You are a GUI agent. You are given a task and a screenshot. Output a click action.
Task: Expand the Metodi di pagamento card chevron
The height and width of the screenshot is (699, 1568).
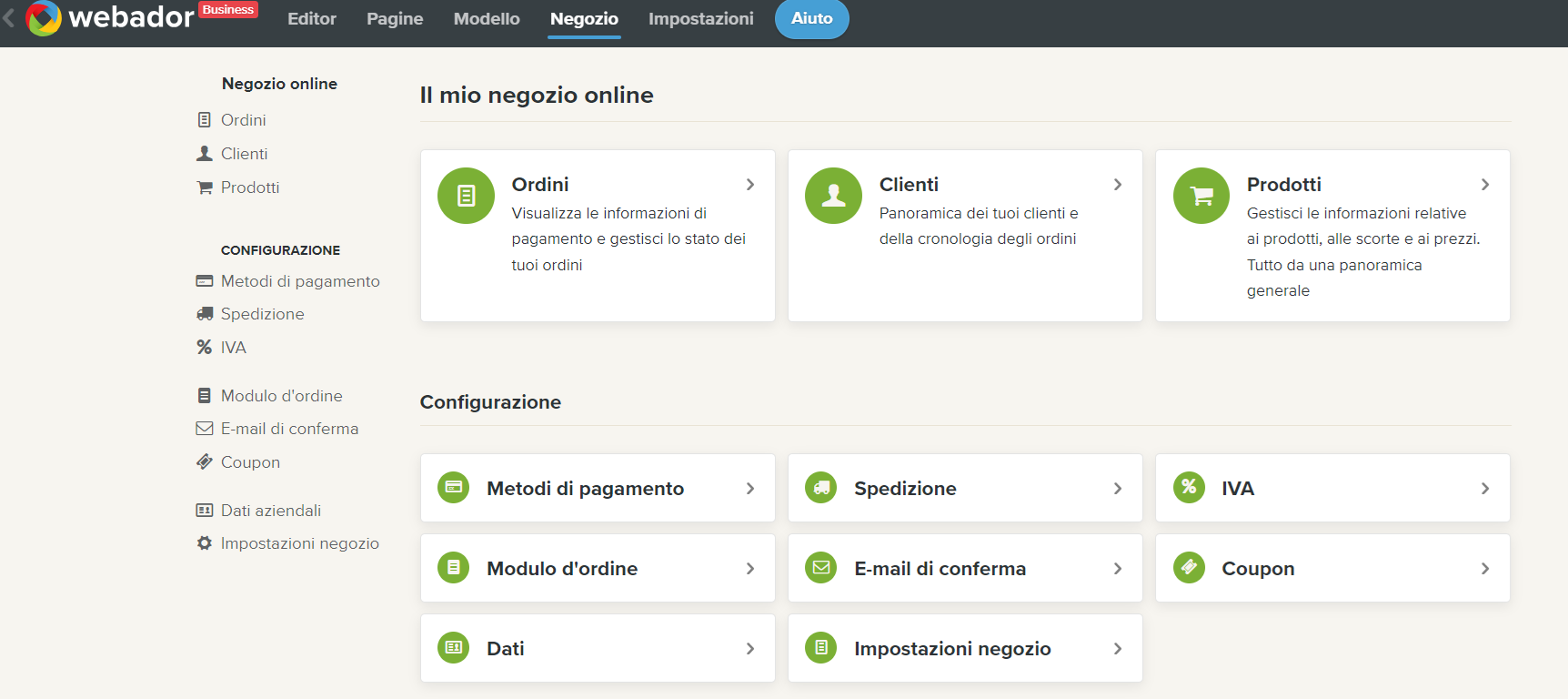750,489
